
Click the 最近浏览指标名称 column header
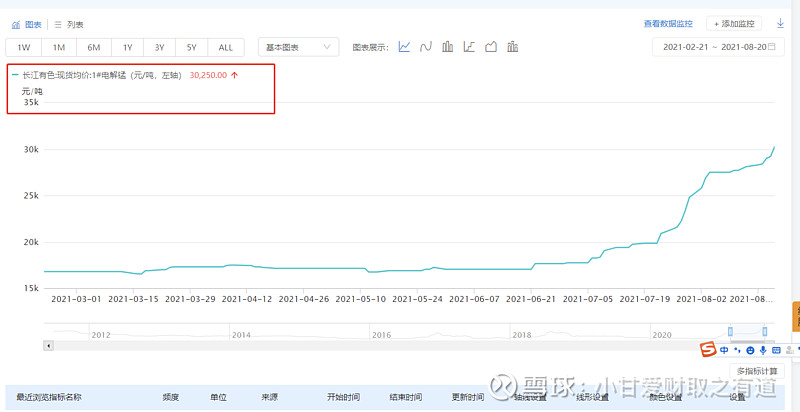pos(49,397)
